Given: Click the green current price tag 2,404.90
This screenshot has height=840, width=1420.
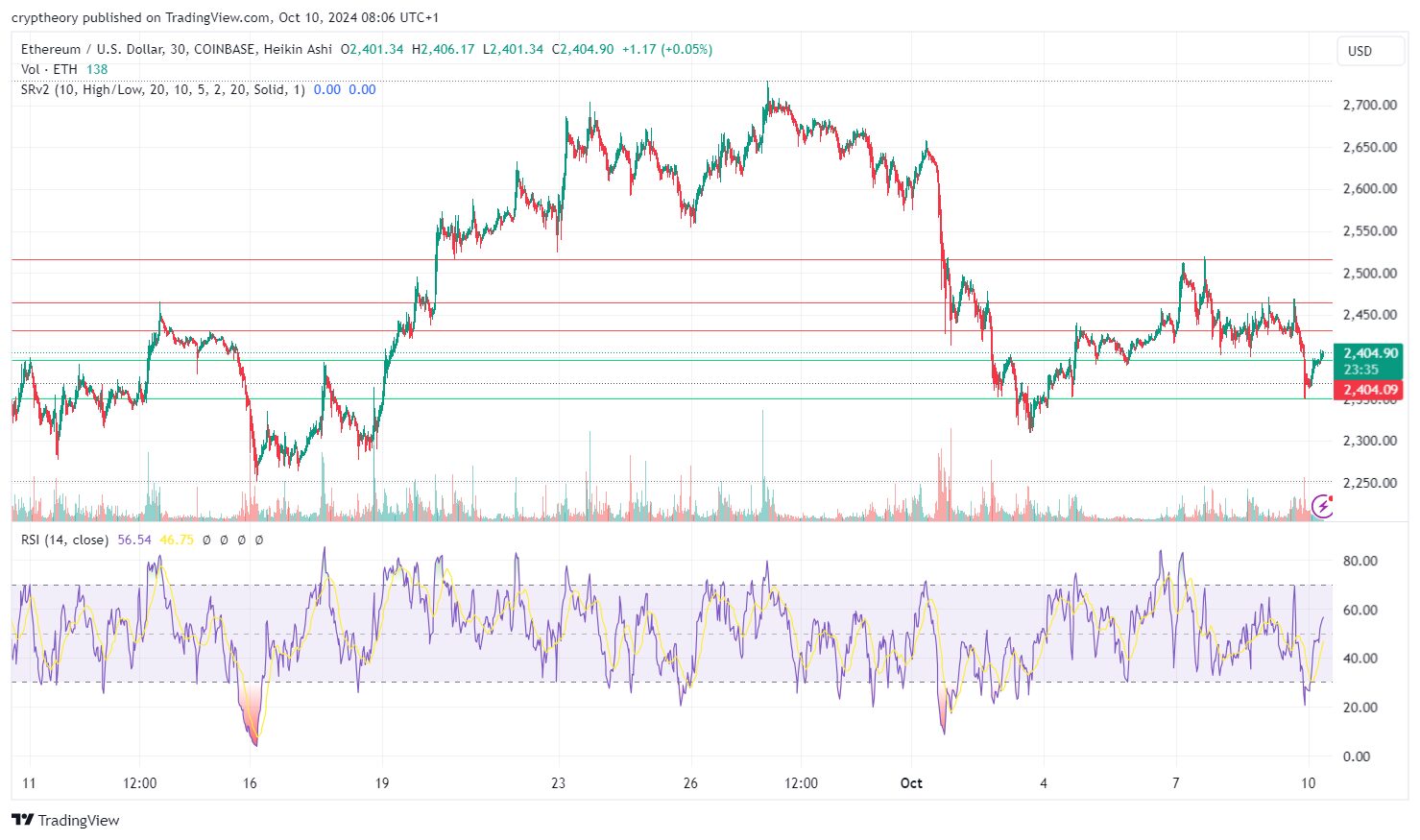Looking at the screenshot, I should [x=1370, y=353].
